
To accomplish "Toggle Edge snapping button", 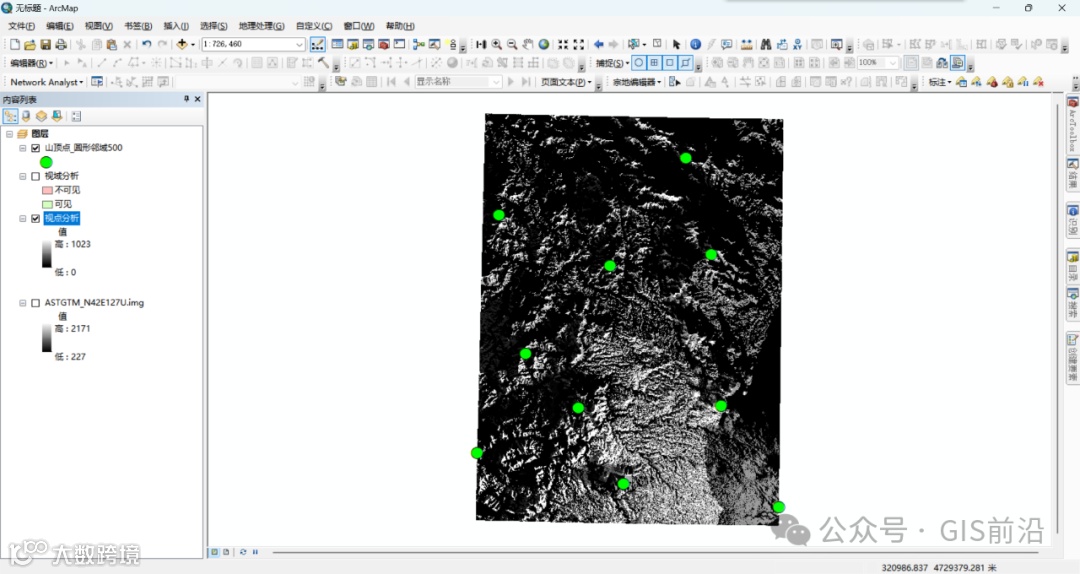I will 685,63.
